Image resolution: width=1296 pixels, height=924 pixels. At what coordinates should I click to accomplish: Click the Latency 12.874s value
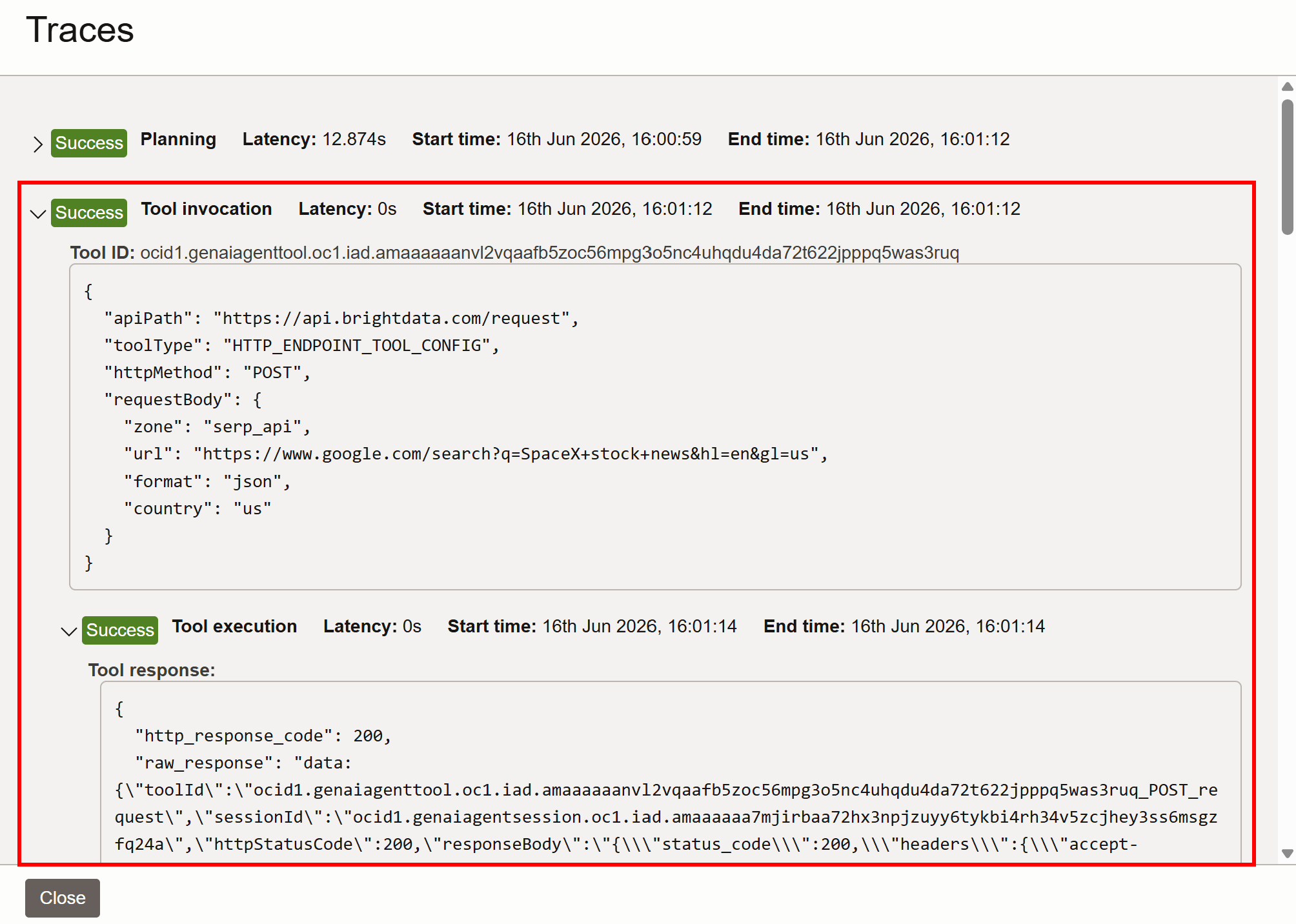pyautogui.click(x=354, y=139)
